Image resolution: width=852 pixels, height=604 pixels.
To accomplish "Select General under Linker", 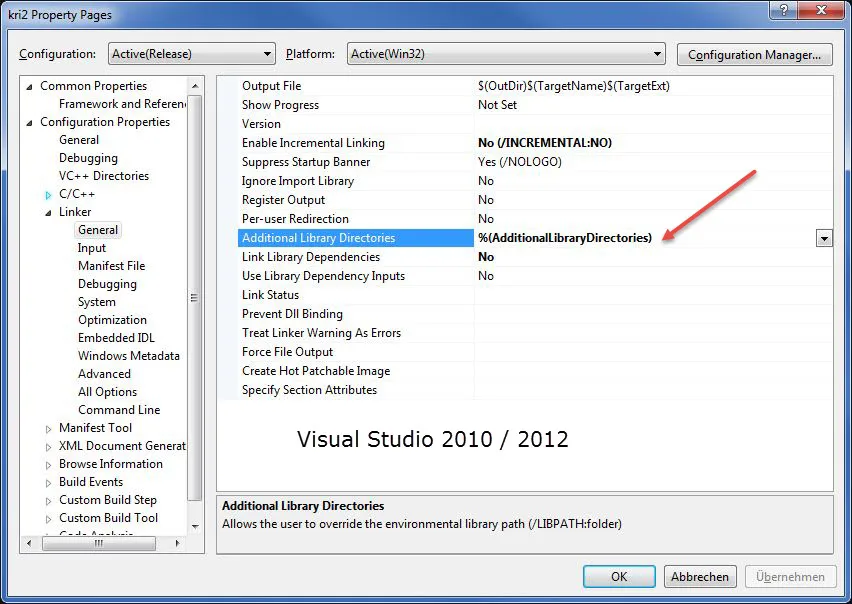I will point(98,230).
